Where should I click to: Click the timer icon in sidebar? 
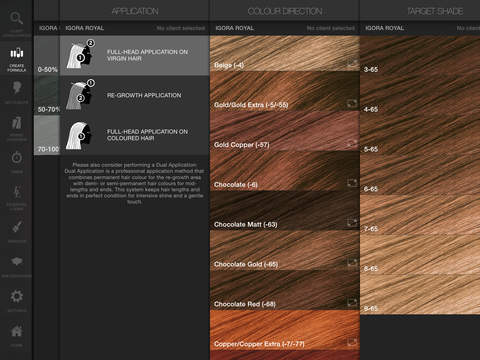point(17,157)
